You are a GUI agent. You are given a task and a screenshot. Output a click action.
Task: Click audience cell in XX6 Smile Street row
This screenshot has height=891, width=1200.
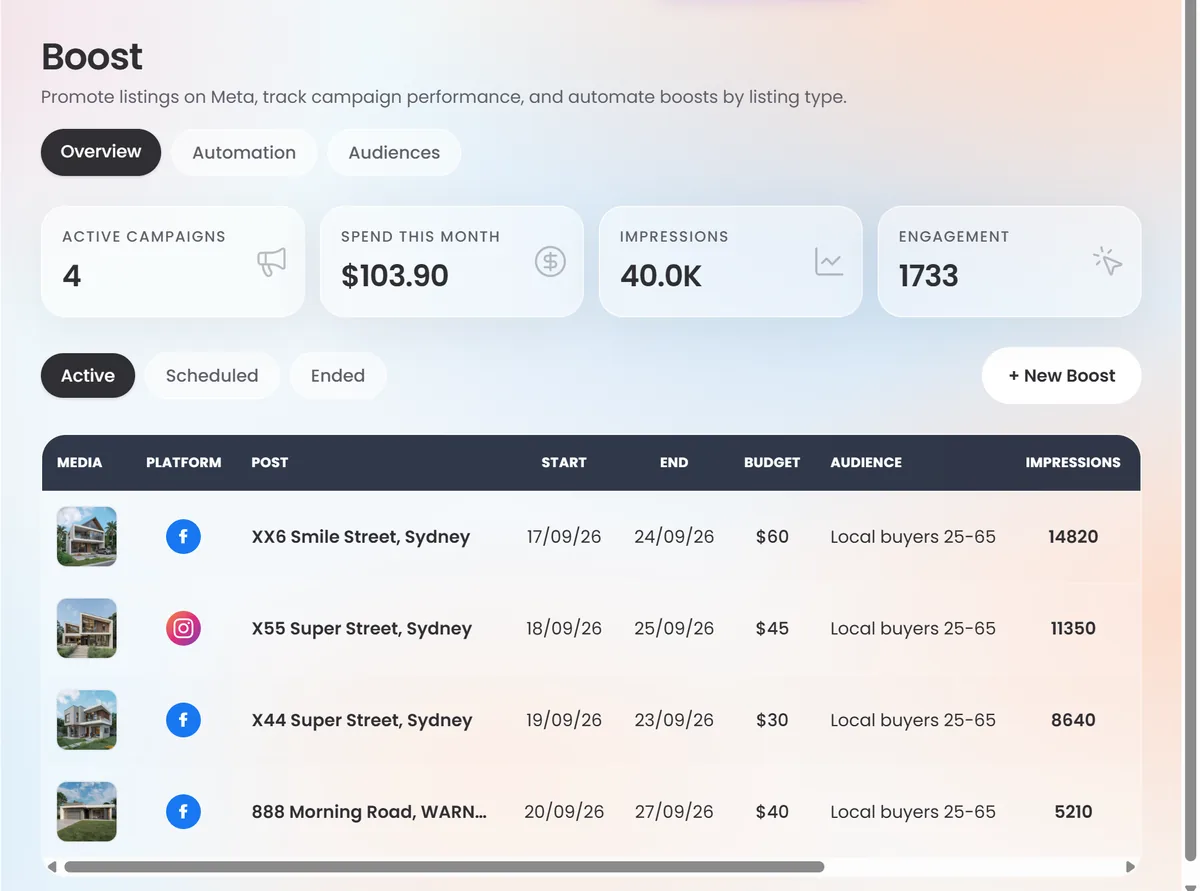click(x=913, y=537)
